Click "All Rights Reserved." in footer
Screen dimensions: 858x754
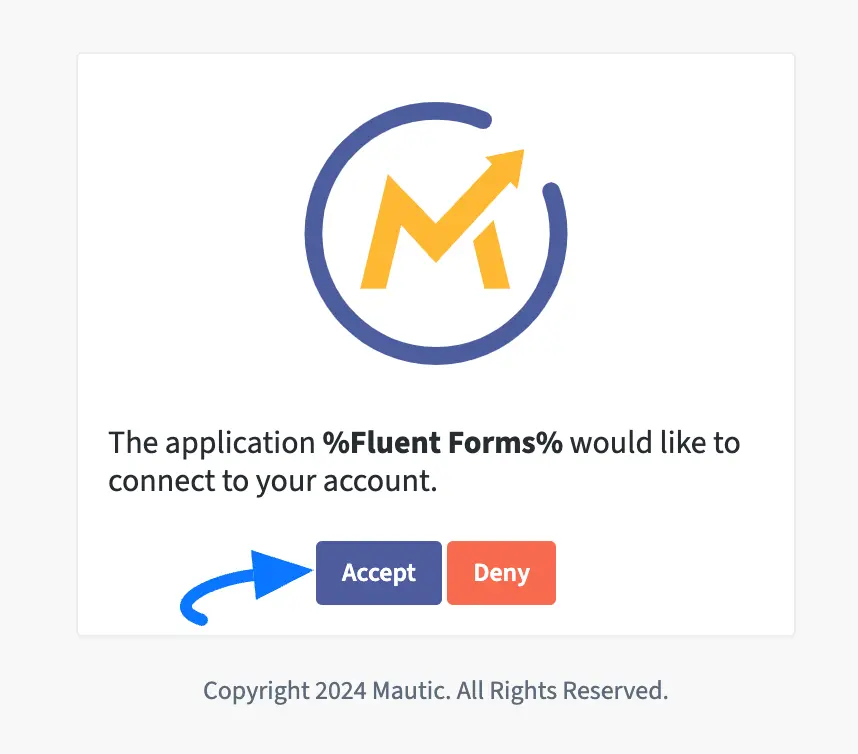(564, 690)
